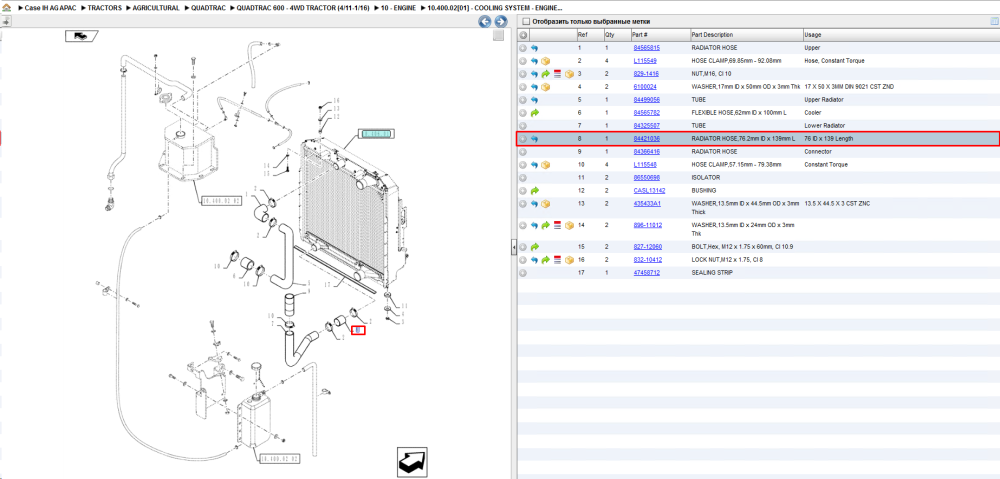
Task: Open part number 84421036 link
Action: [646, 139]
